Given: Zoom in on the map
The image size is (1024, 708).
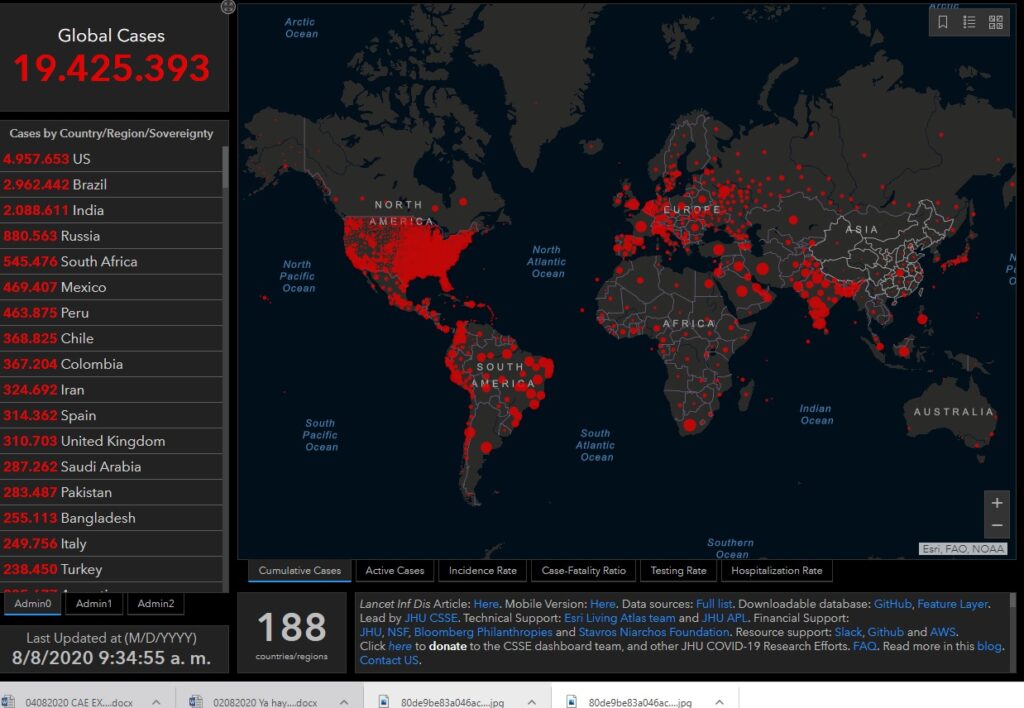Looking at the screenshot, I should click(x=996, y=503).
